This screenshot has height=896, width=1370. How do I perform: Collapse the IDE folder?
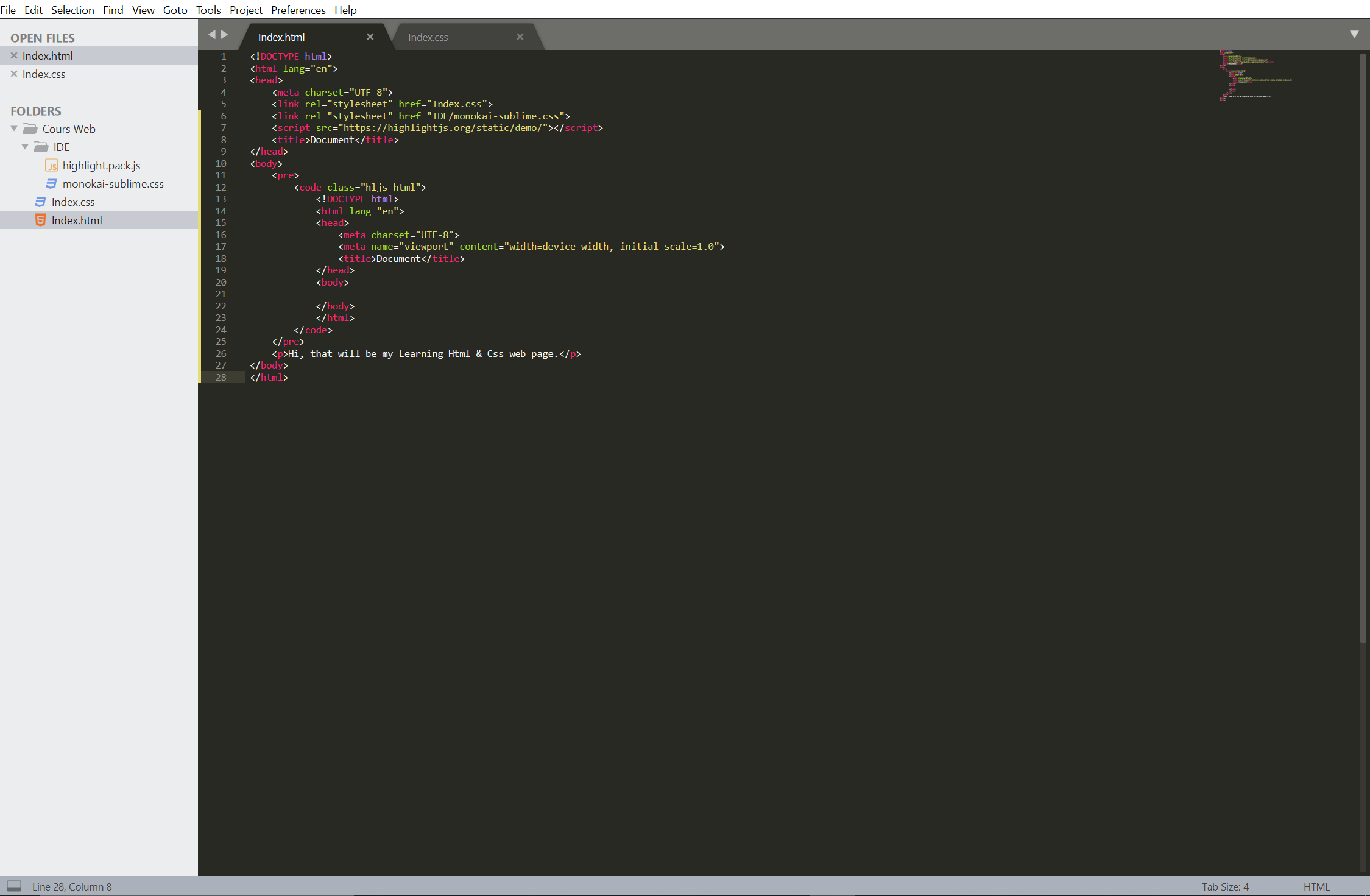click(25, 147)
